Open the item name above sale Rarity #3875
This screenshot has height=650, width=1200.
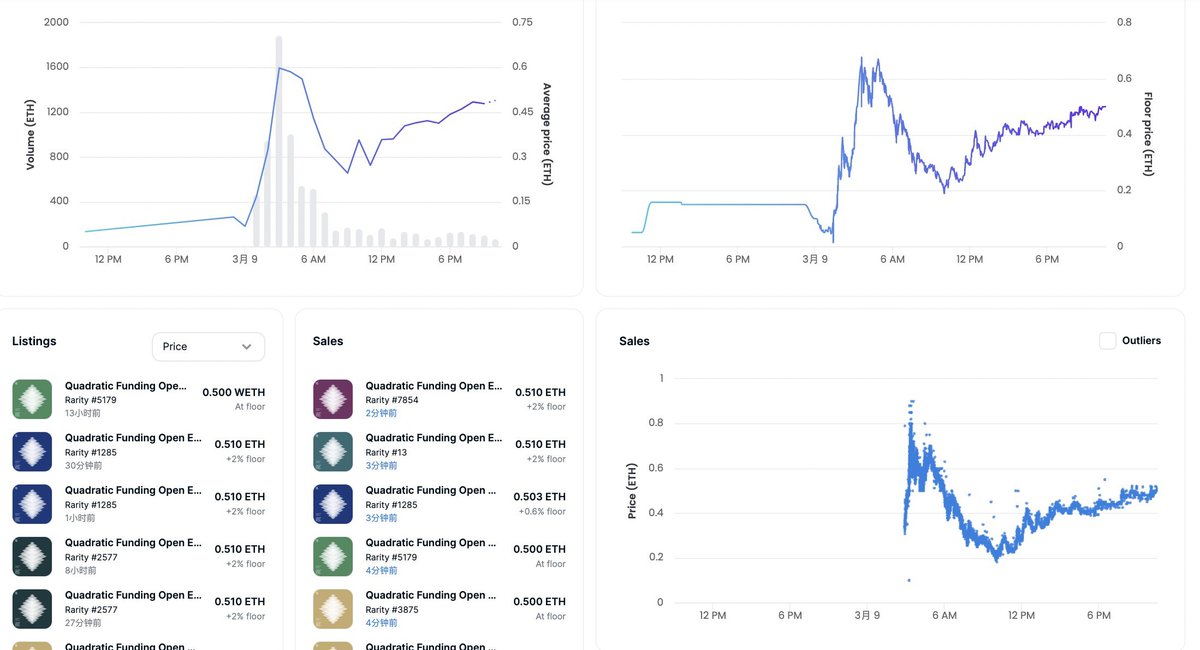point(431,595)
